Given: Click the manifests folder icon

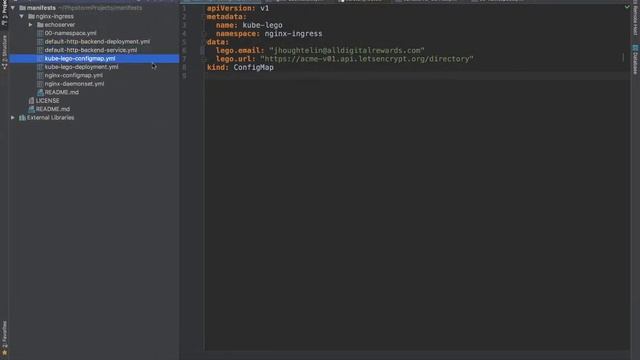Looking at the screenshot, I should [22, 8].
